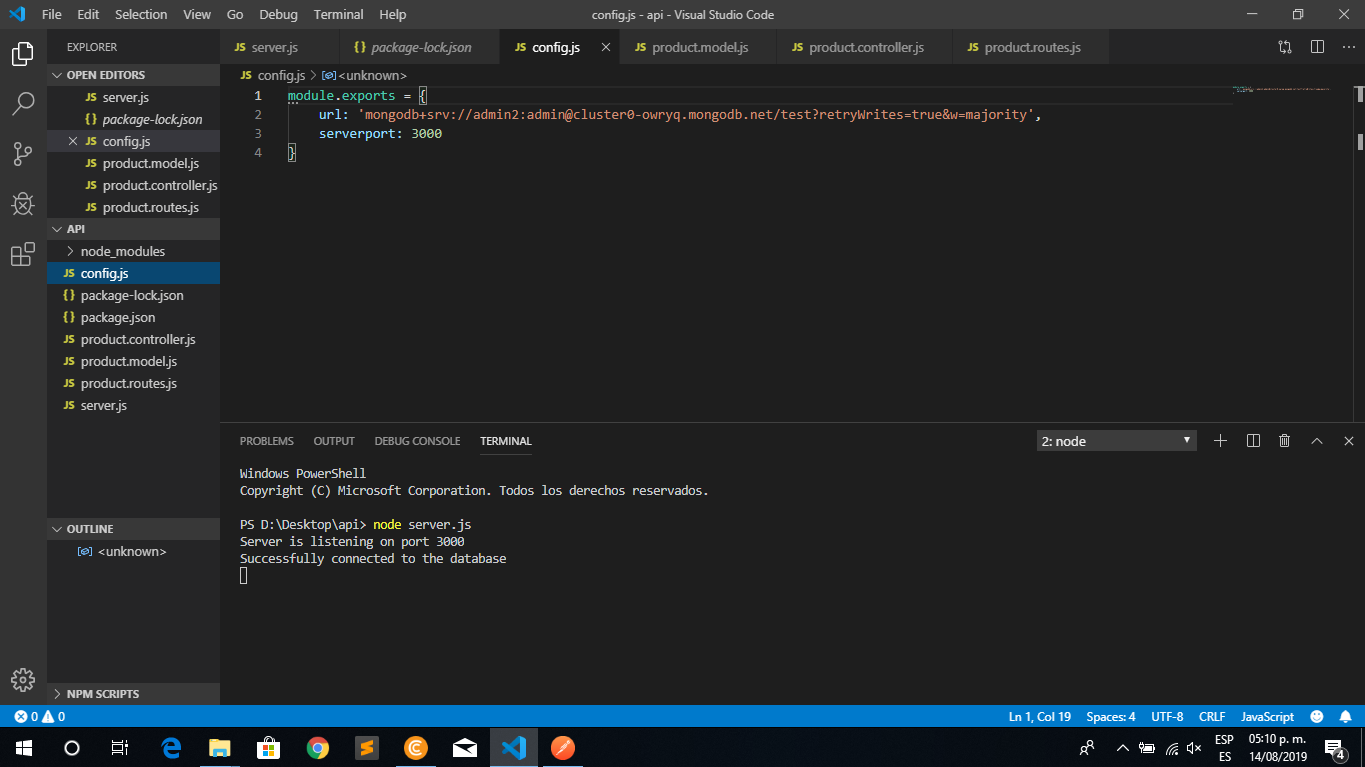Change line endings via CRLF
The height and width of the screenshot is (767, 1365).
[1212, 716]
